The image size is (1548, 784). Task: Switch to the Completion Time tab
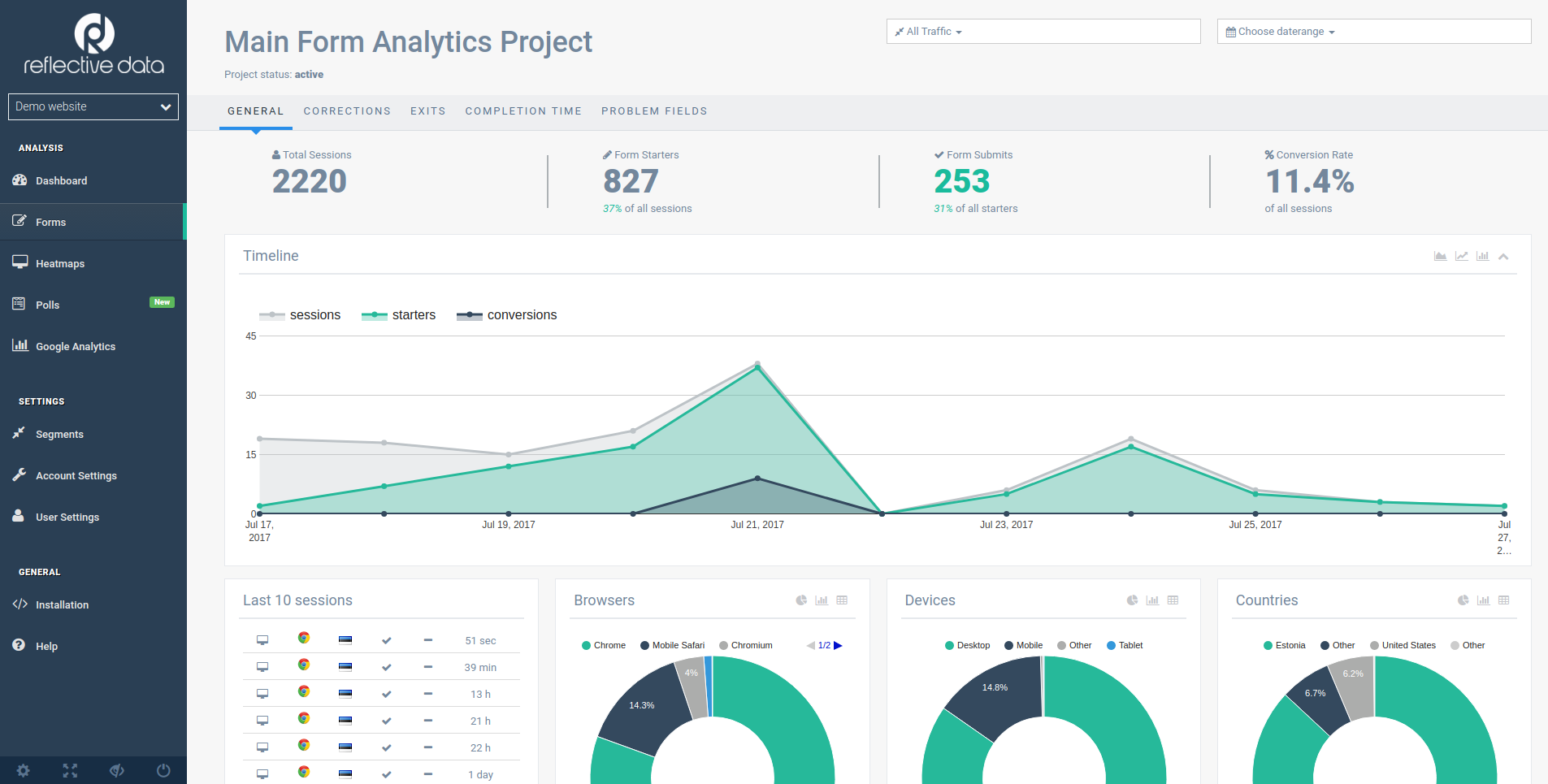point(523,111)
